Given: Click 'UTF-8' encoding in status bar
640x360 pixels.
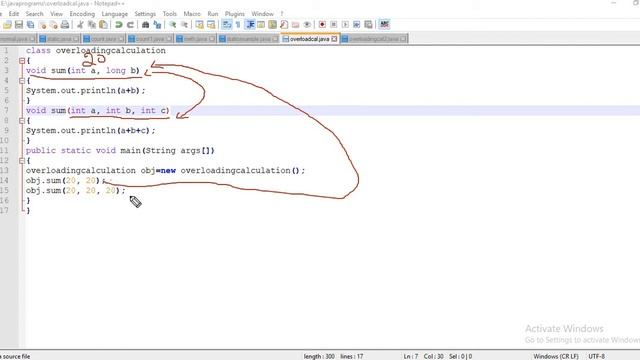Looking at the screenshot, I should pyautogui.click(x=597, y=356).
